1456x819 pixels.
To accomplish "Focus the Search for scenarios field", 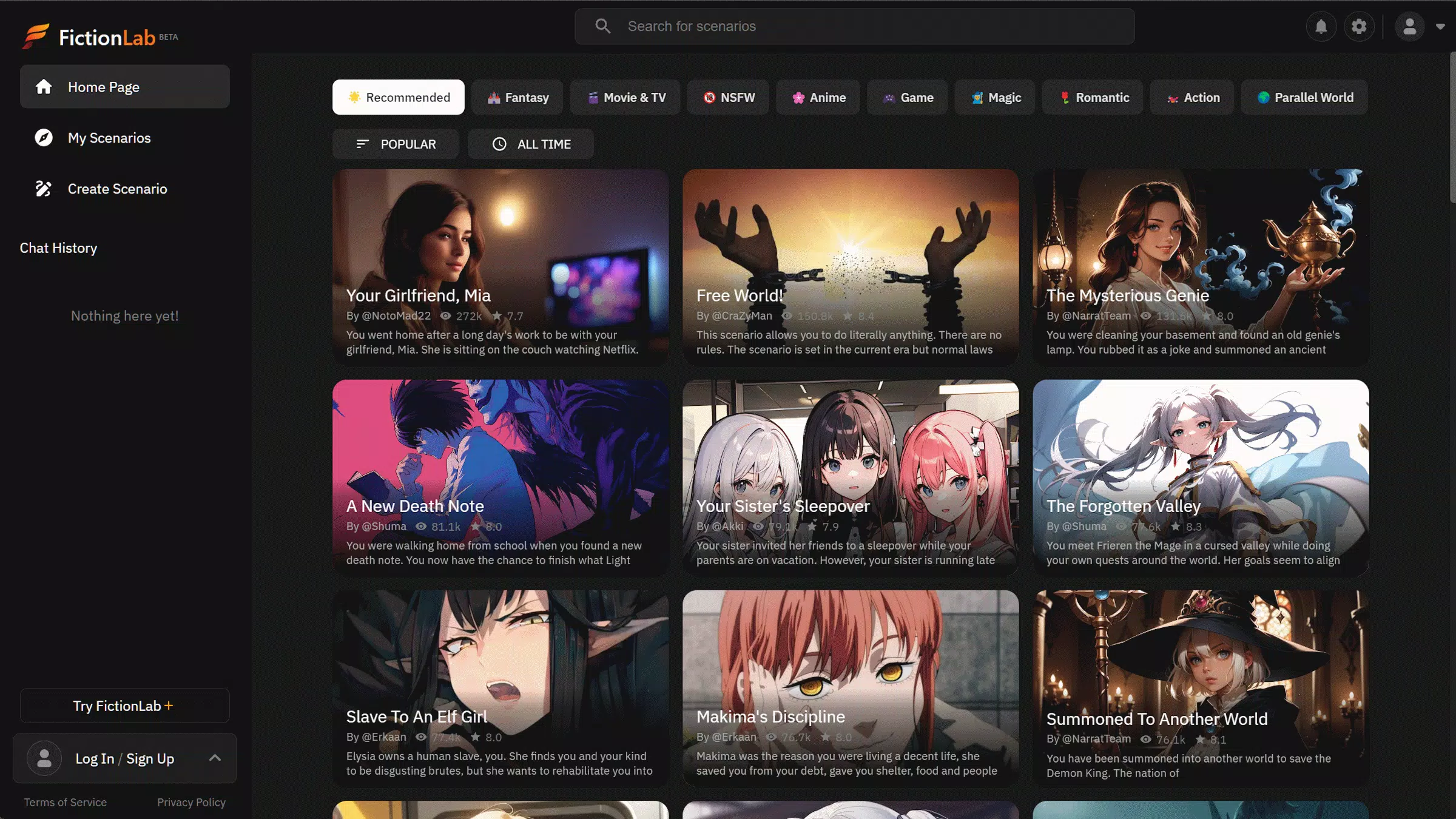I will click(854, 26).
